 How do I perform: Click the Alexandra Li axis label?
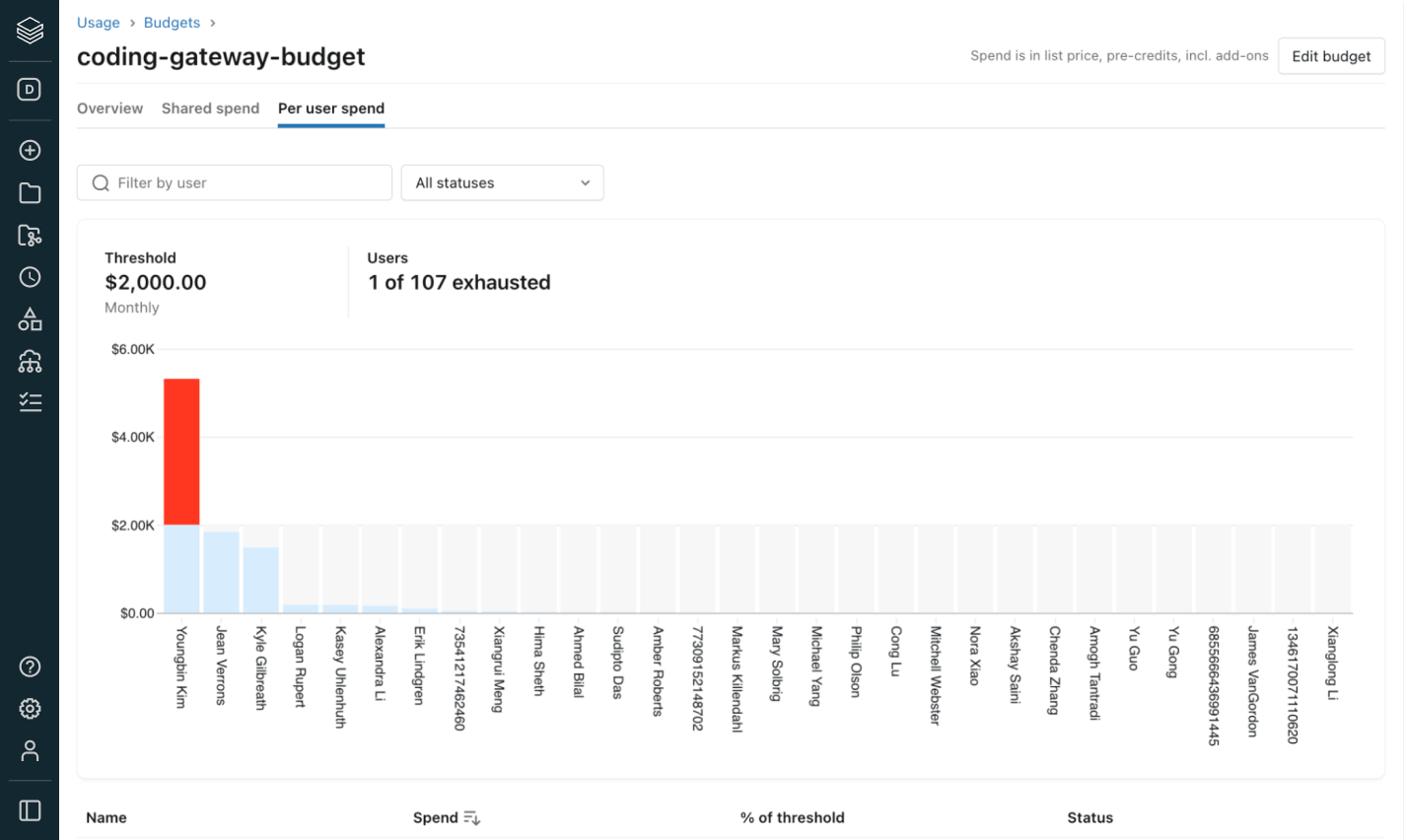380,664
